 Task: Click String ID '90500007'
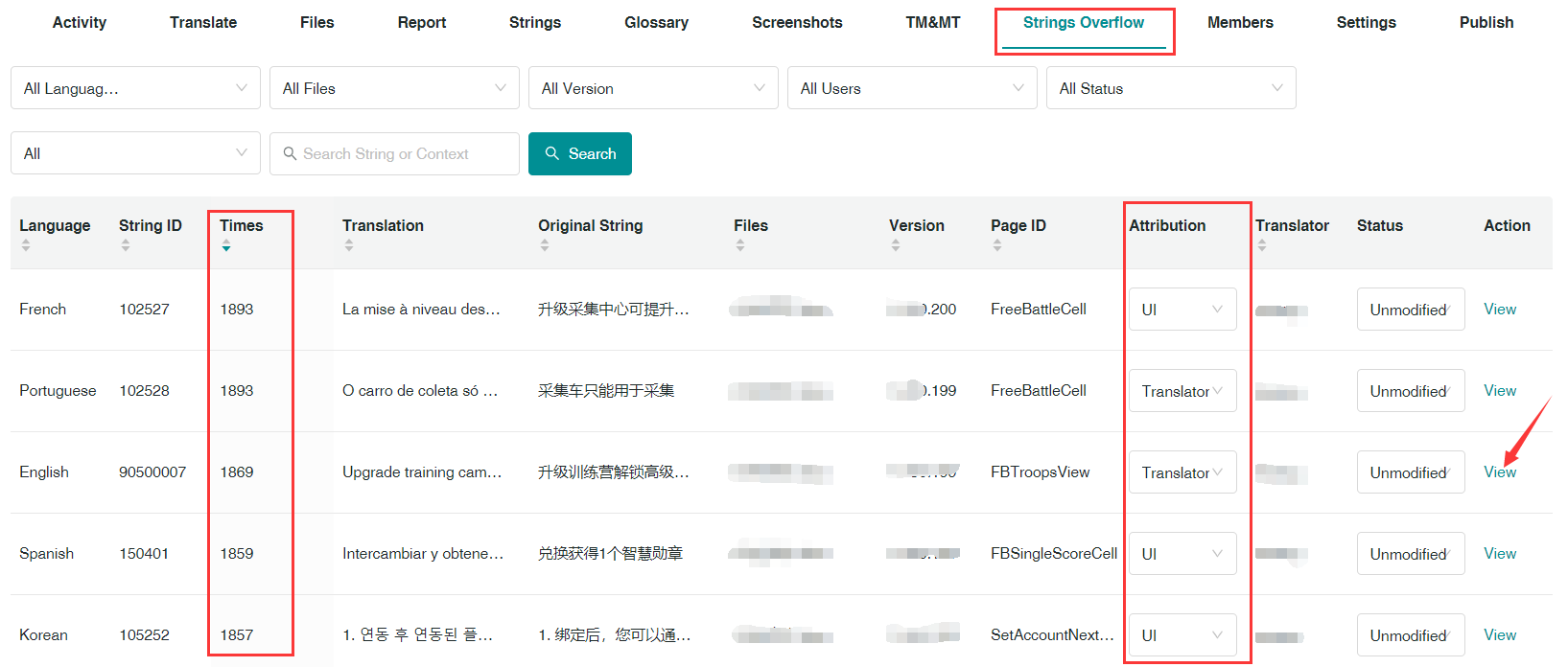coord(152,471)
